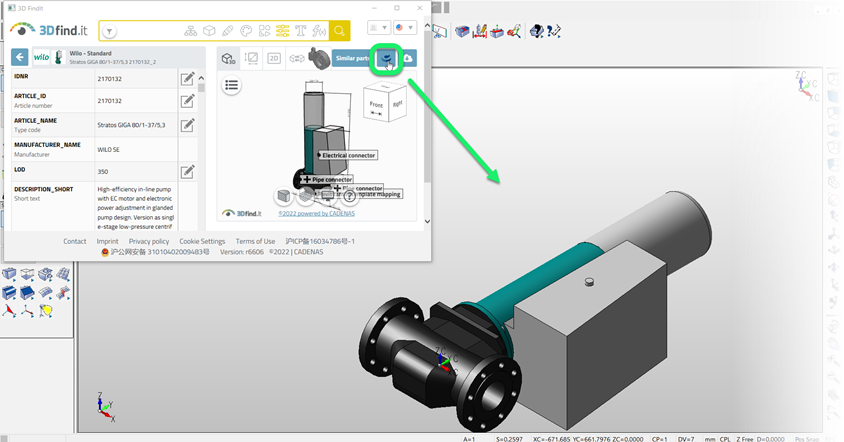Open the user account dropdown
The width and height of the screenshot is (844, 442).
coord(379,28)
